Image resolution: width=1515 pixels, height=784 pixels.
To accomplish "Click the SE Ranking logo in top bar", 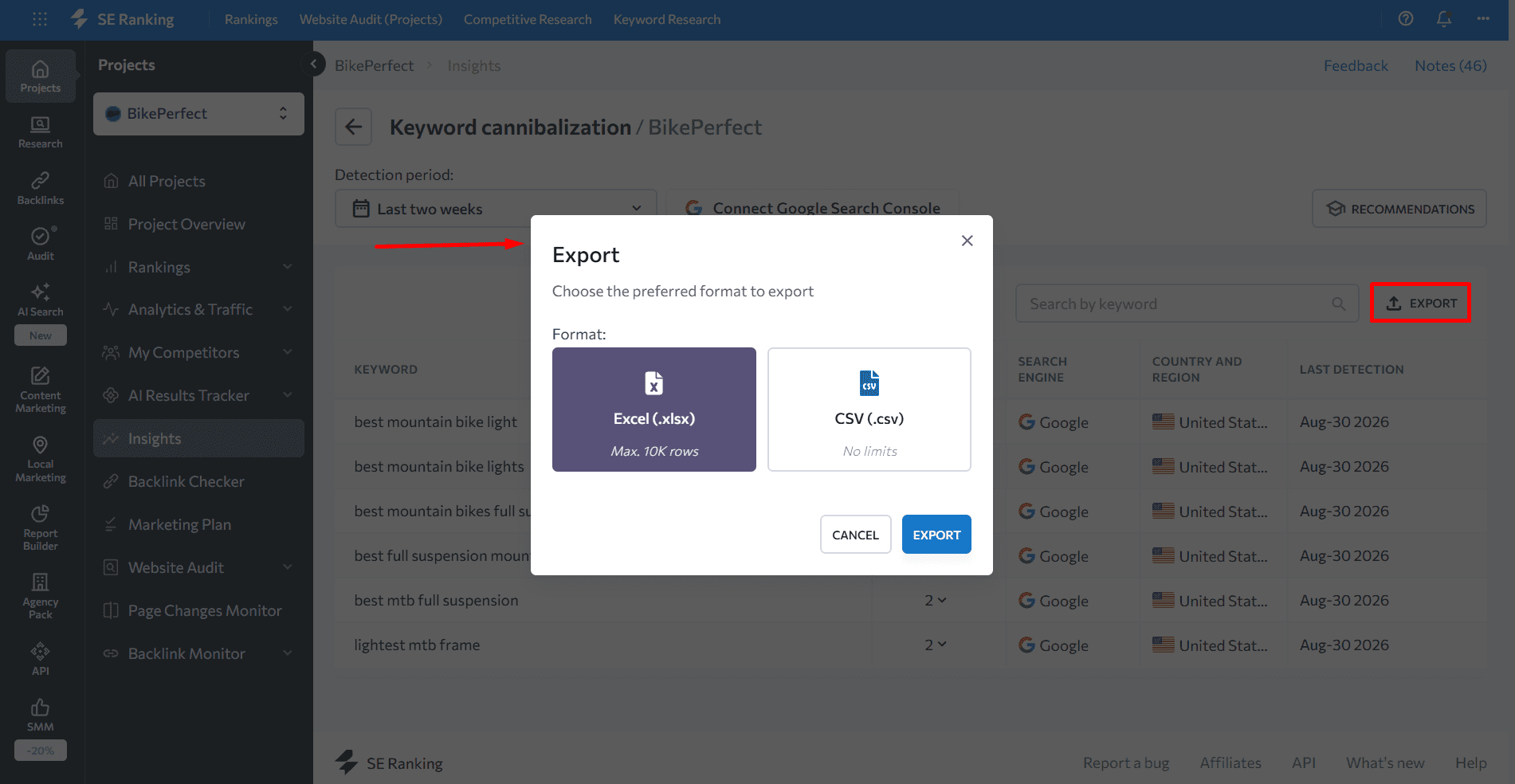I will 123,19.
